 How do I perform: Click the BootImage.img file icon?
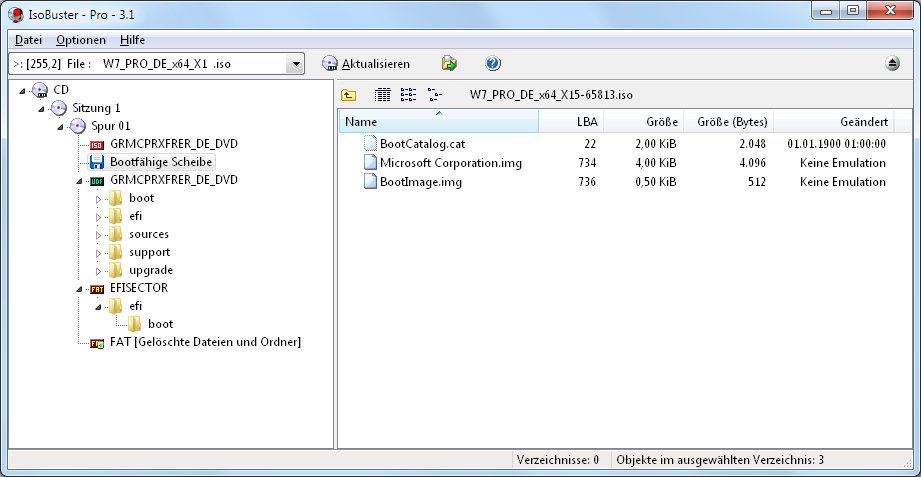(369, 182)
